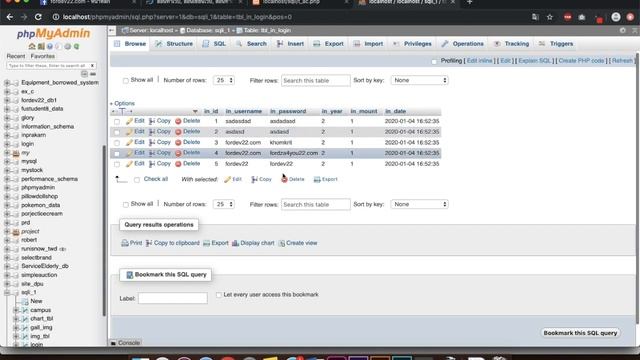Open the Operations tab
The height and width of the screenshot is (360, 640).
(463, 44)
